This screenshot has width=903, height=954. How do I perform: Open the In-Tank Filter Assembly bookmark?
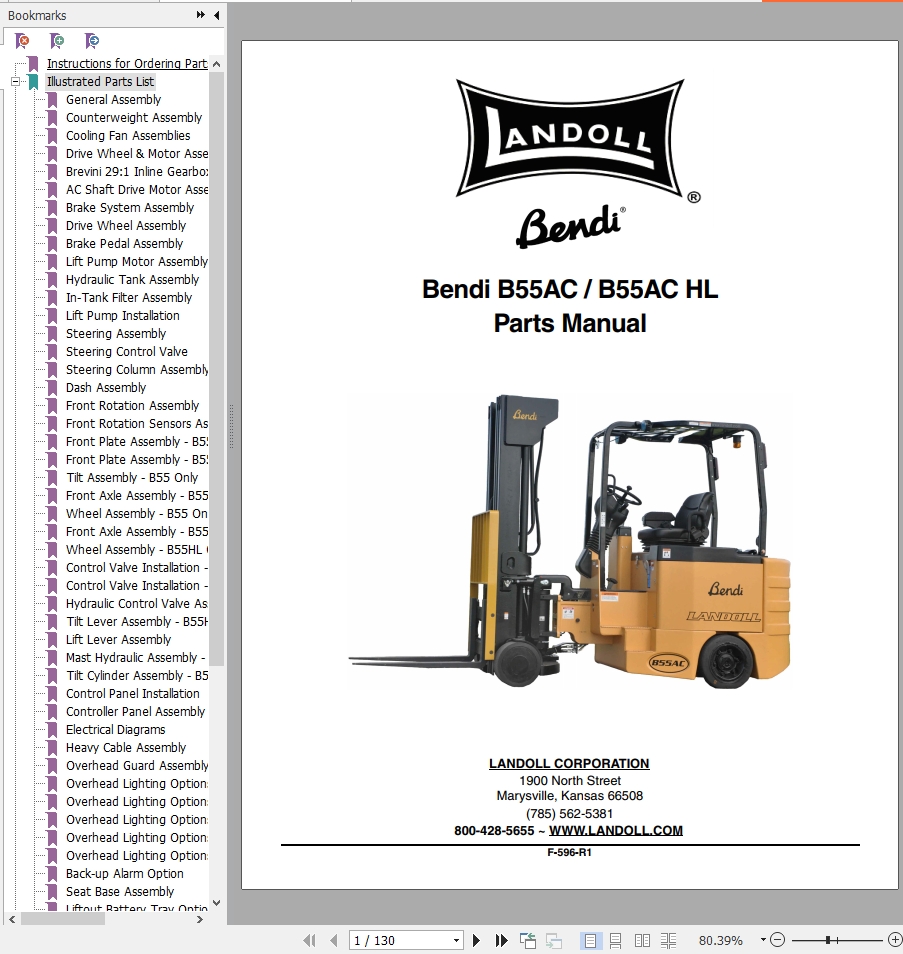(x=129, y=298)
